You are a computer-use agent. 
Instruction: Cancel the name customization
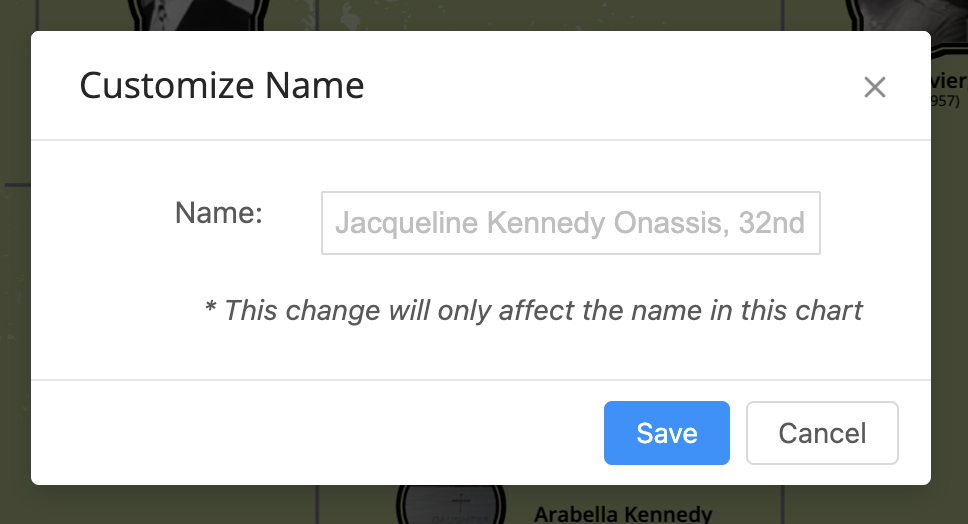[x=822, y=433]
